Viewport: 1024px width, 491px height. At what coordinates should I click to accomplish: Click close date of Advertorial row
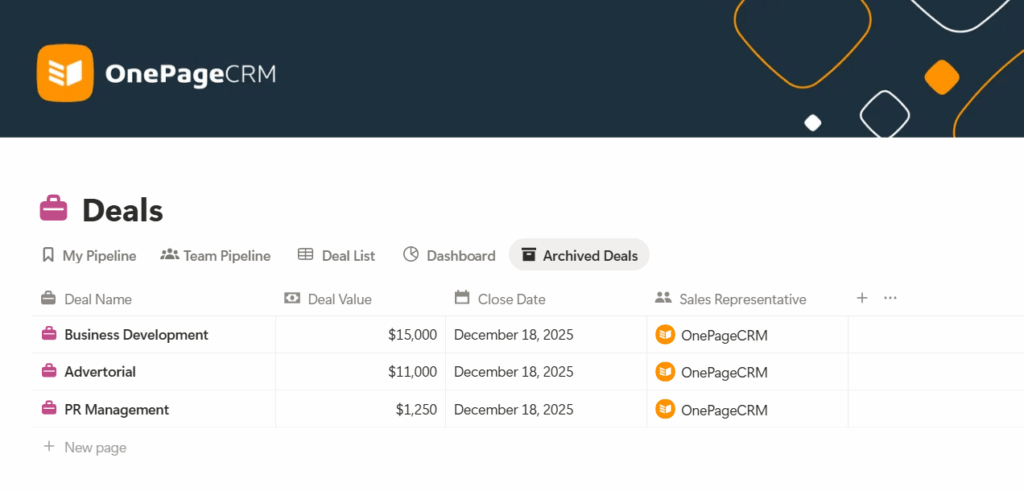(x=513, y=372)
